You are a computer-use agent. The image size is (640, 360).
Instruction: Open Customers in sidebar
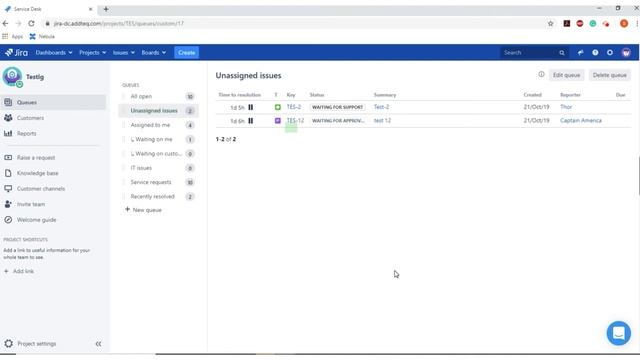[x=30, y=118]
